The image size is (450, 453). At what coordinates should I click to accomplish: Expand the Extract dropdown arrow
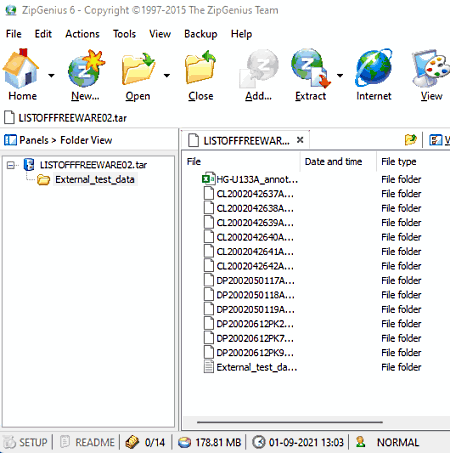pos(340,75)
